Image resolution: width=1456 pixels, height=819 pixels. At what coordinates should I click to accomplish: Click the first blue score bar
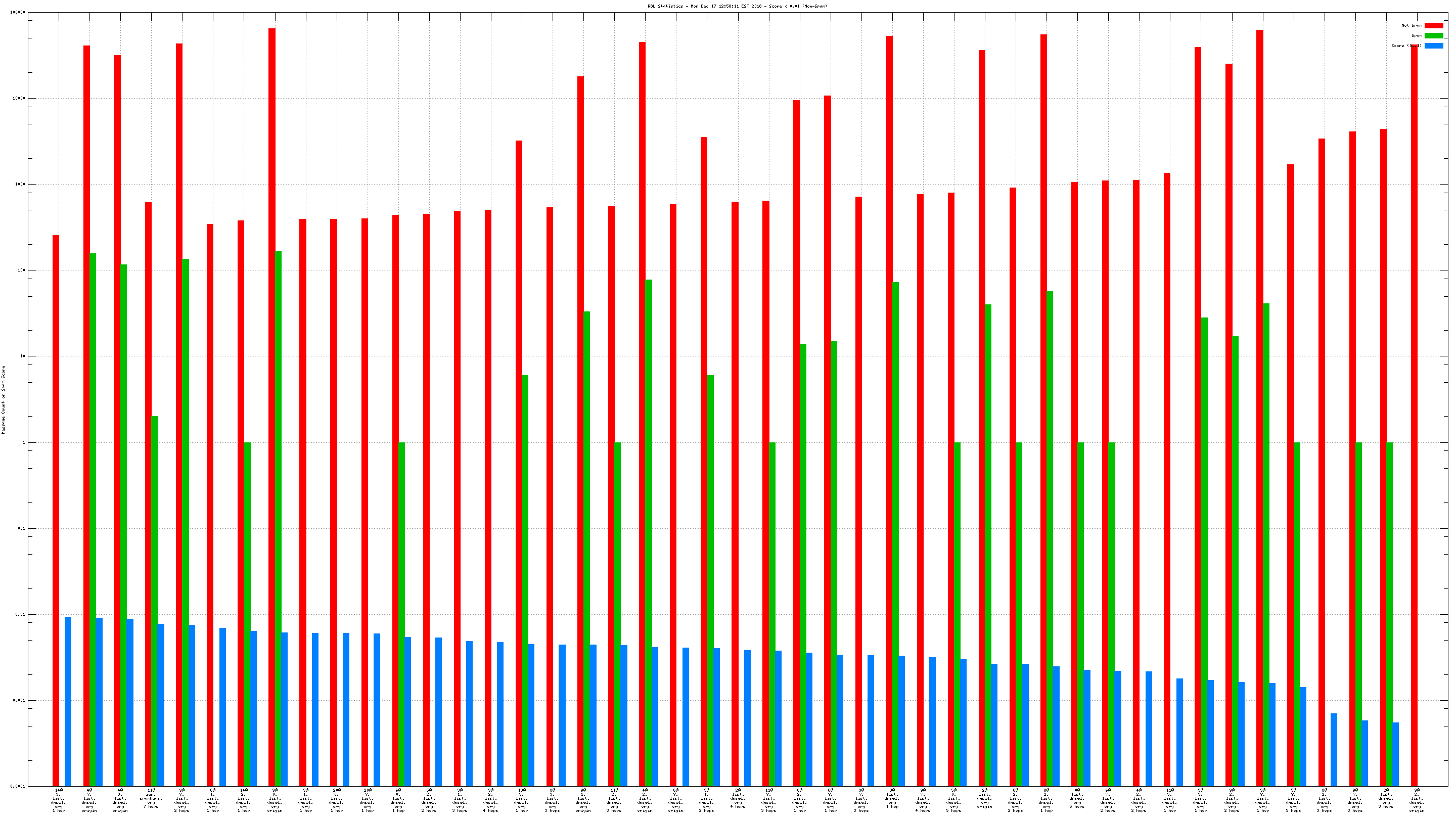(68, 701)
